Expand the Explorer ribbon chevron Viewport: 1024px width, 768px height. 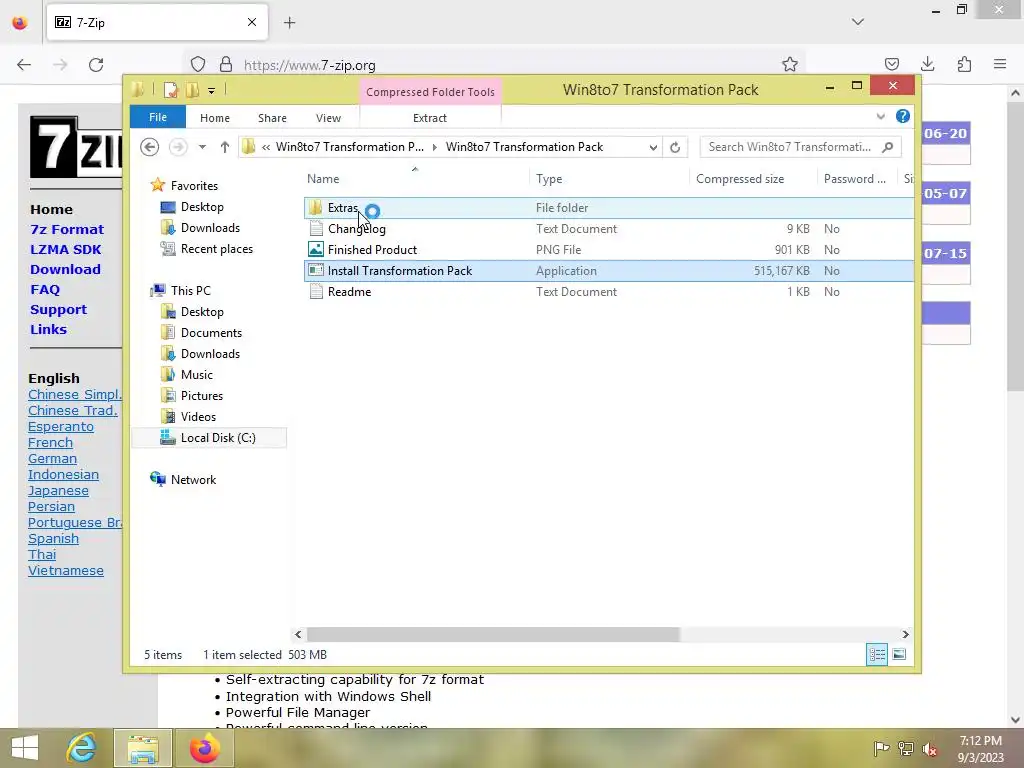click(x=880, y=116)
